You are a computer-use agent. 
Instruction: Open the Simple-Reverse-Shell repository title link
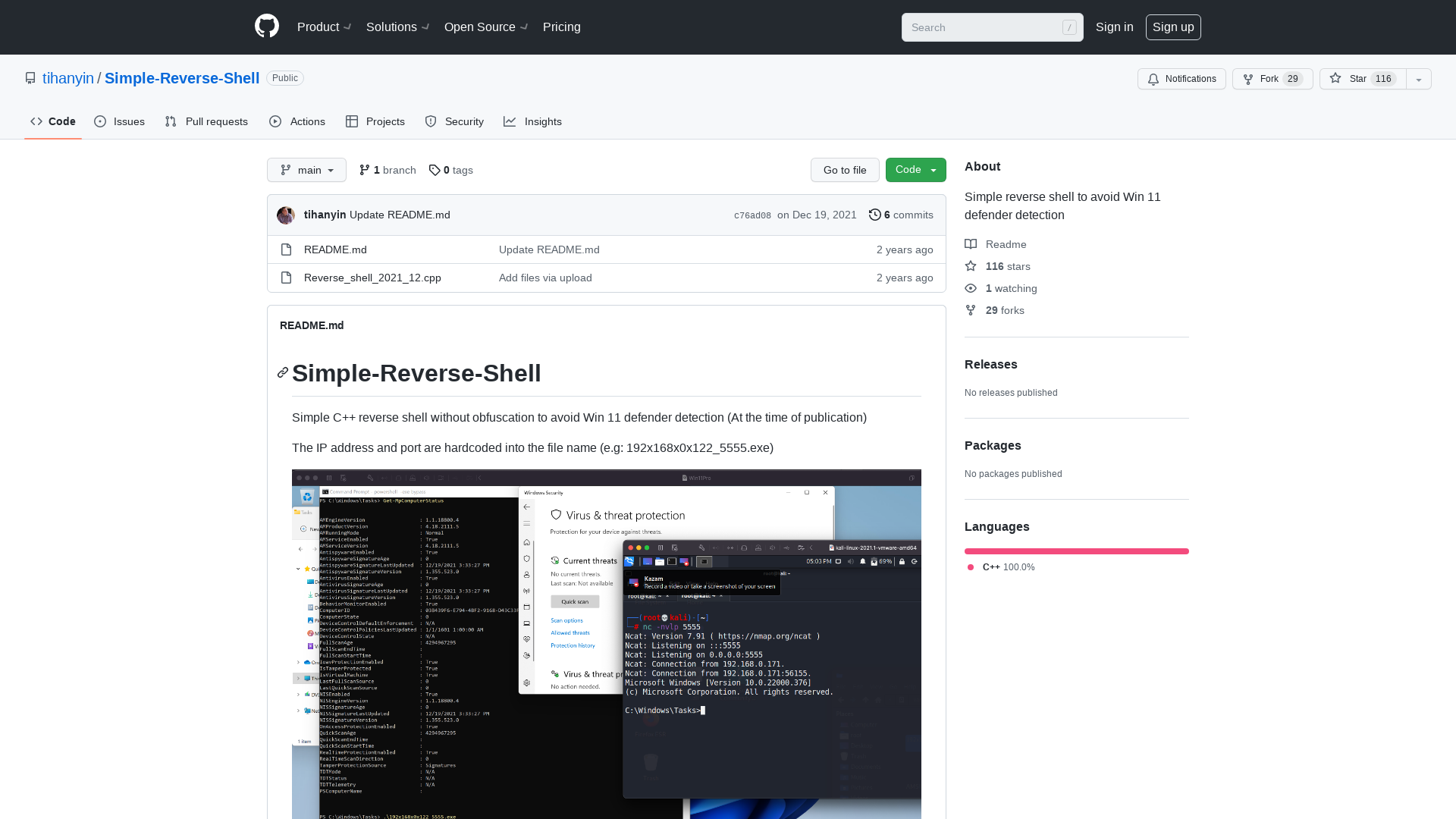[182, 78]
